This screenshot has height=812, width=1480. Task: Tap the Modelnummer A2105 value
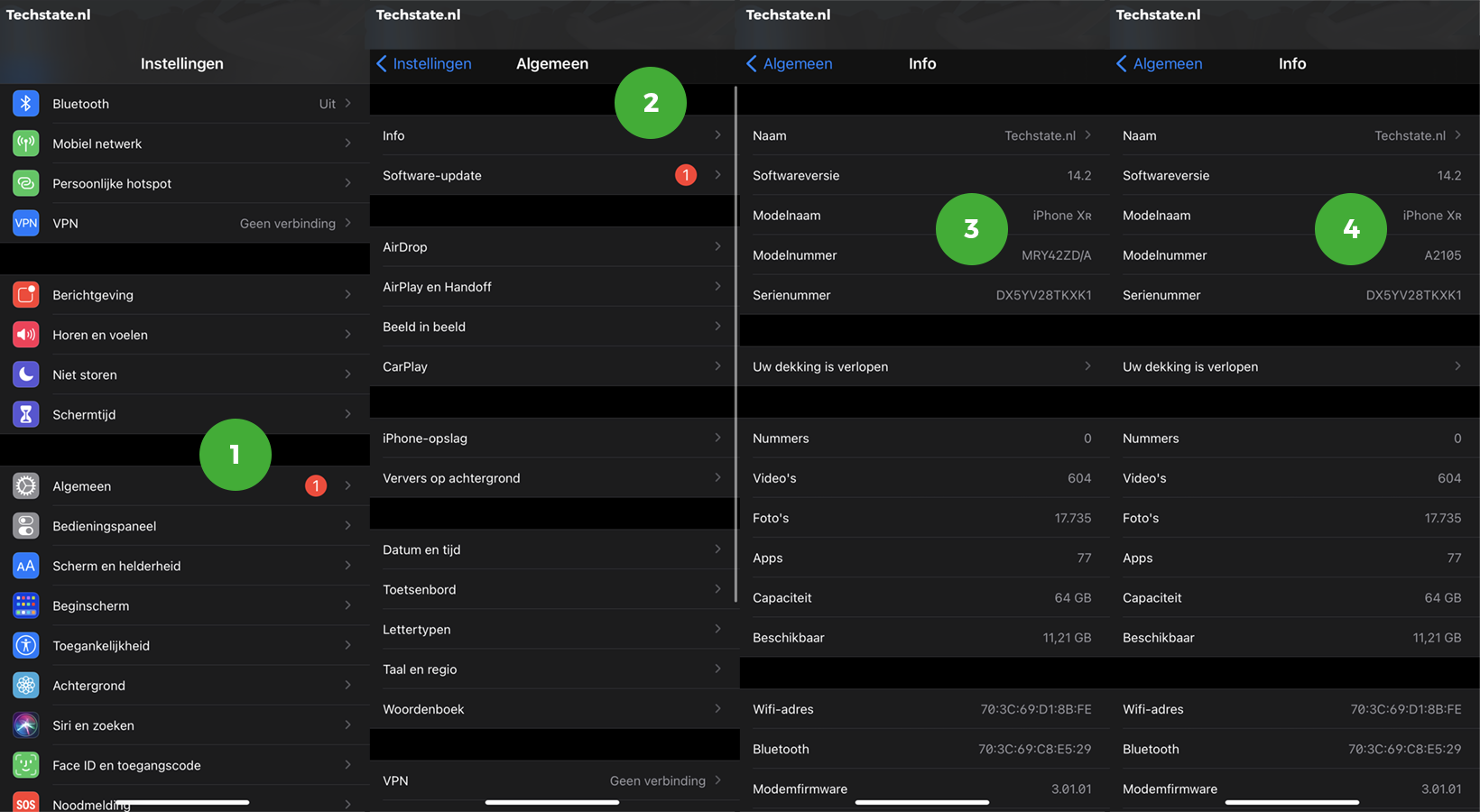pos(1443,255)
